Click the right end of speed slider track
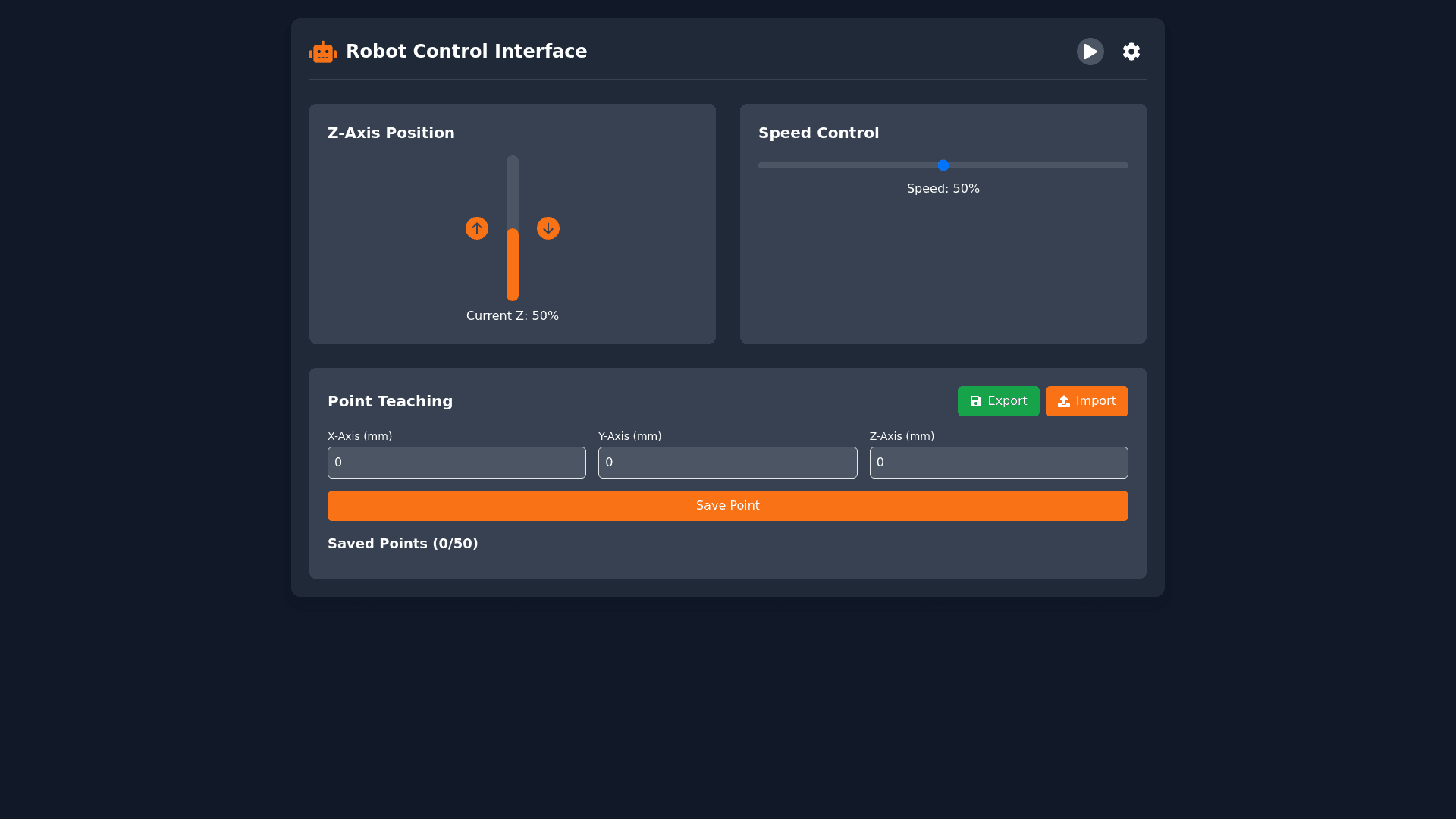 [1124, 165]
